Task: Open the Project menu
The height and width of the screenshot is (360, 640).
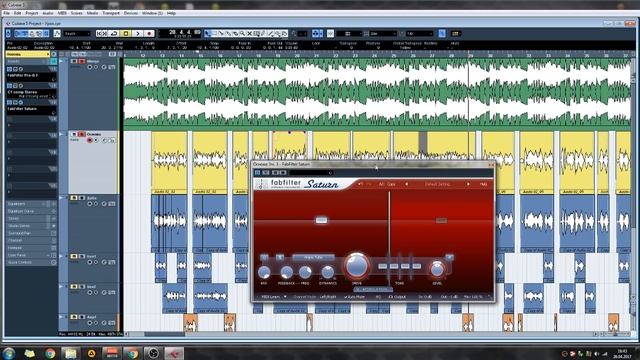Action: point(31,13)
